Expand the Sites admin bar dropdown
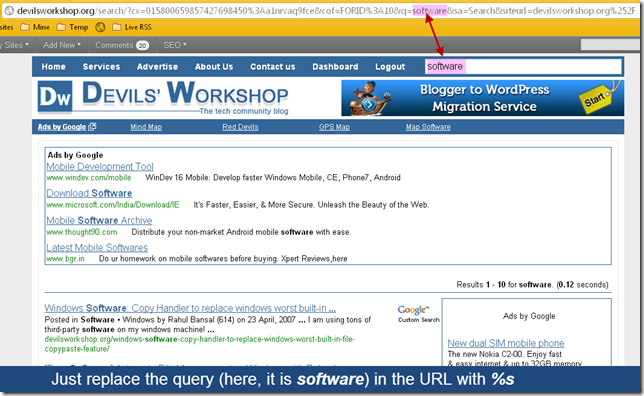 [x=15, y=45]
